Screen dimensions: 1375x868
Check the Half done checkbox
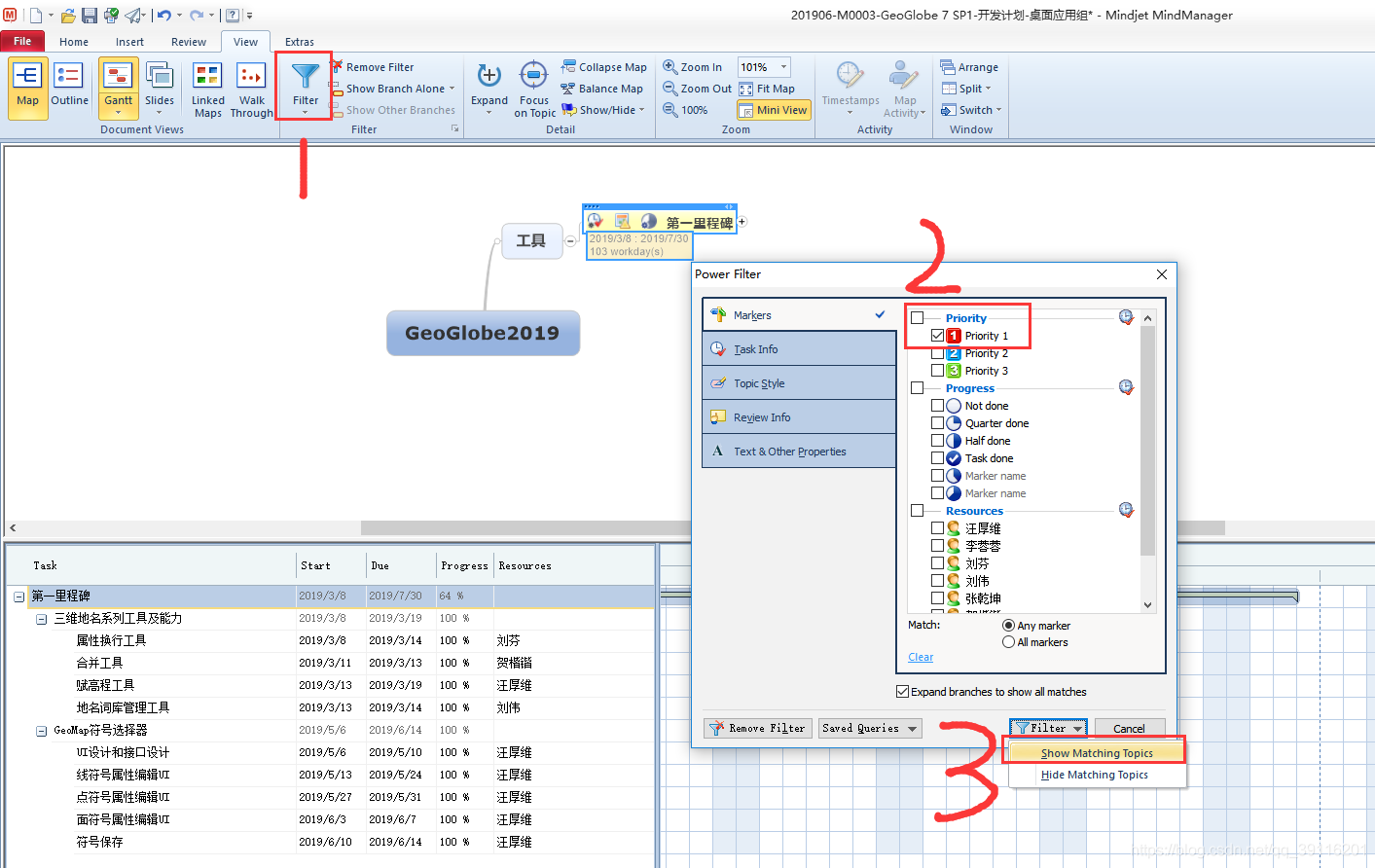tap(937, 440)
